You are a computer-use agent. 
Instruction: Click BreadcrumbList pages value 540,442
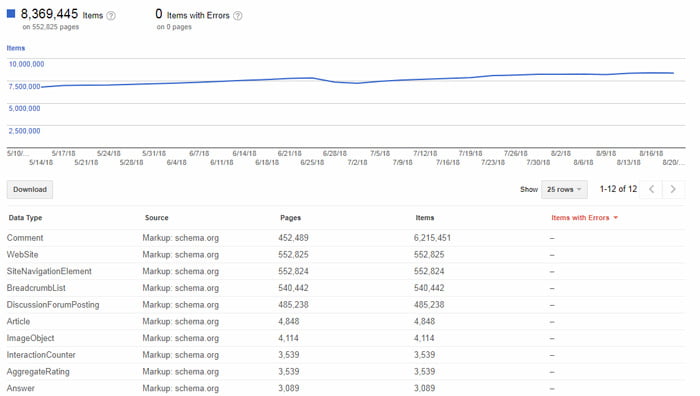tap(293, 288)
